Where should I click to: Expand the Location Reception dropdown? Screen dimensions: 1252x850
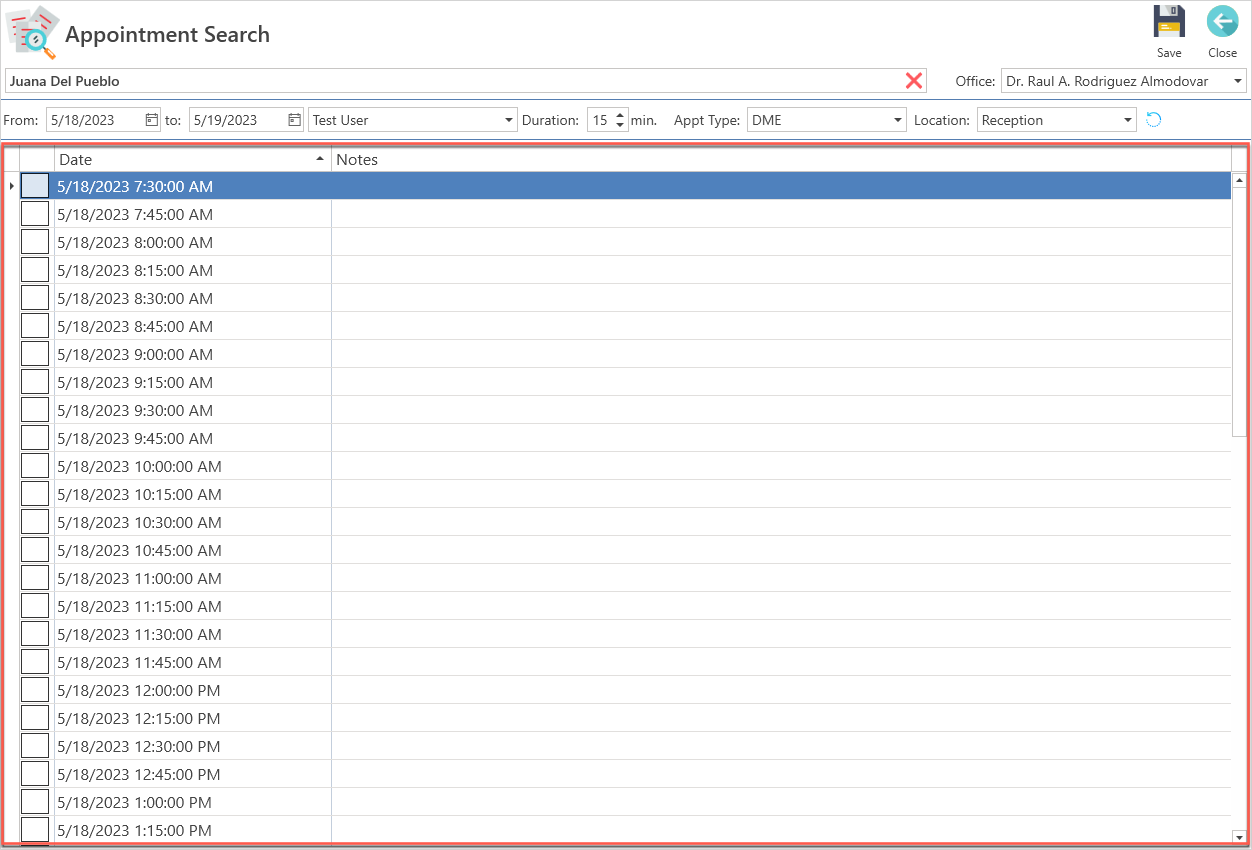[1128, 120]
